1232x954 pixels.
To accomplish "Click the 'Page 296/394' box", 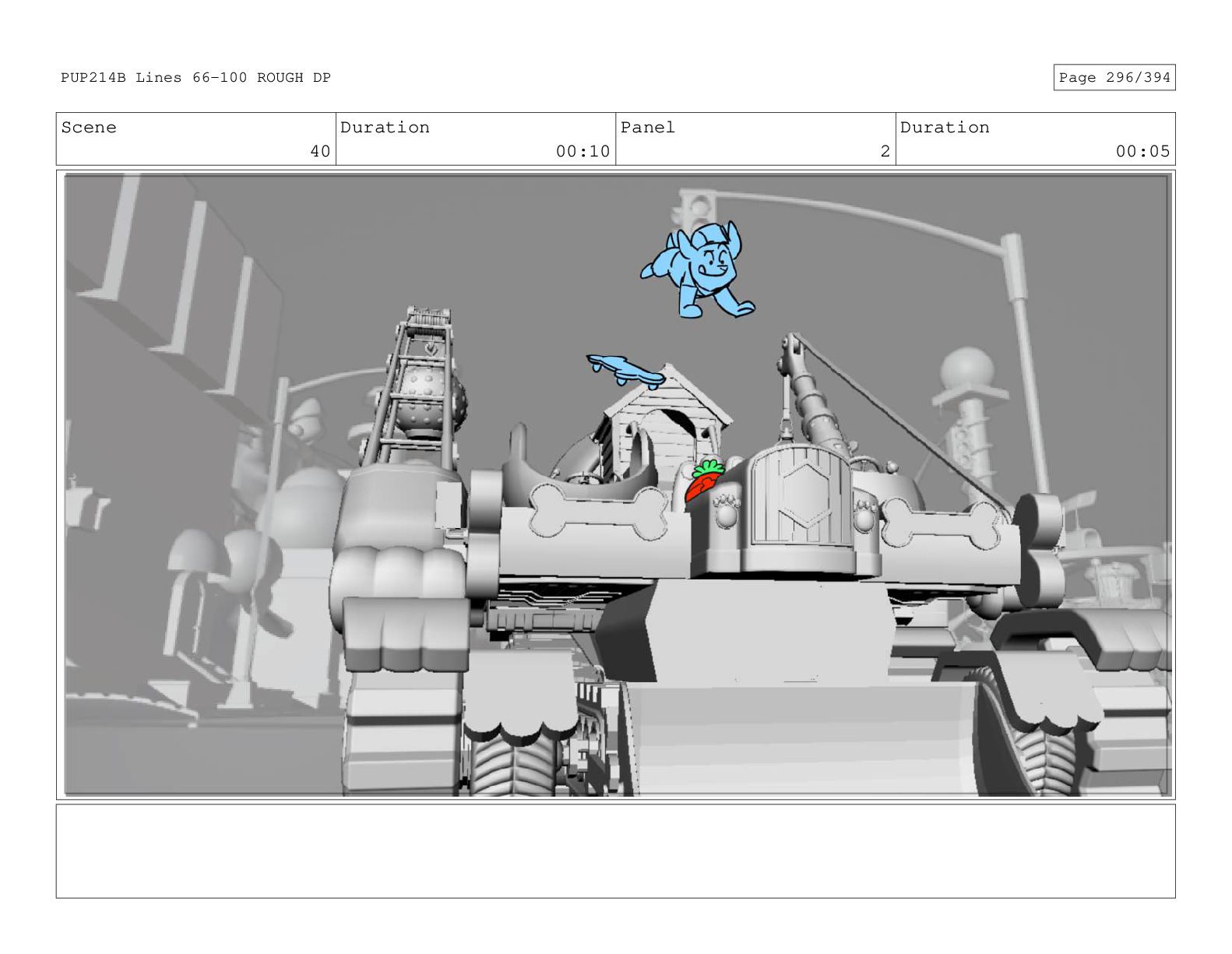I will 1114,77.
